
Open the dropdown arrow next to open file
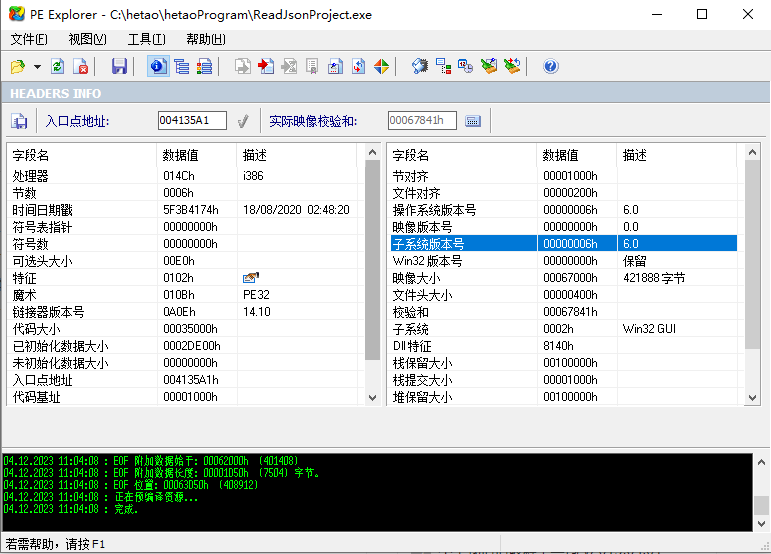pyautogui.click(x=37, y=67)
